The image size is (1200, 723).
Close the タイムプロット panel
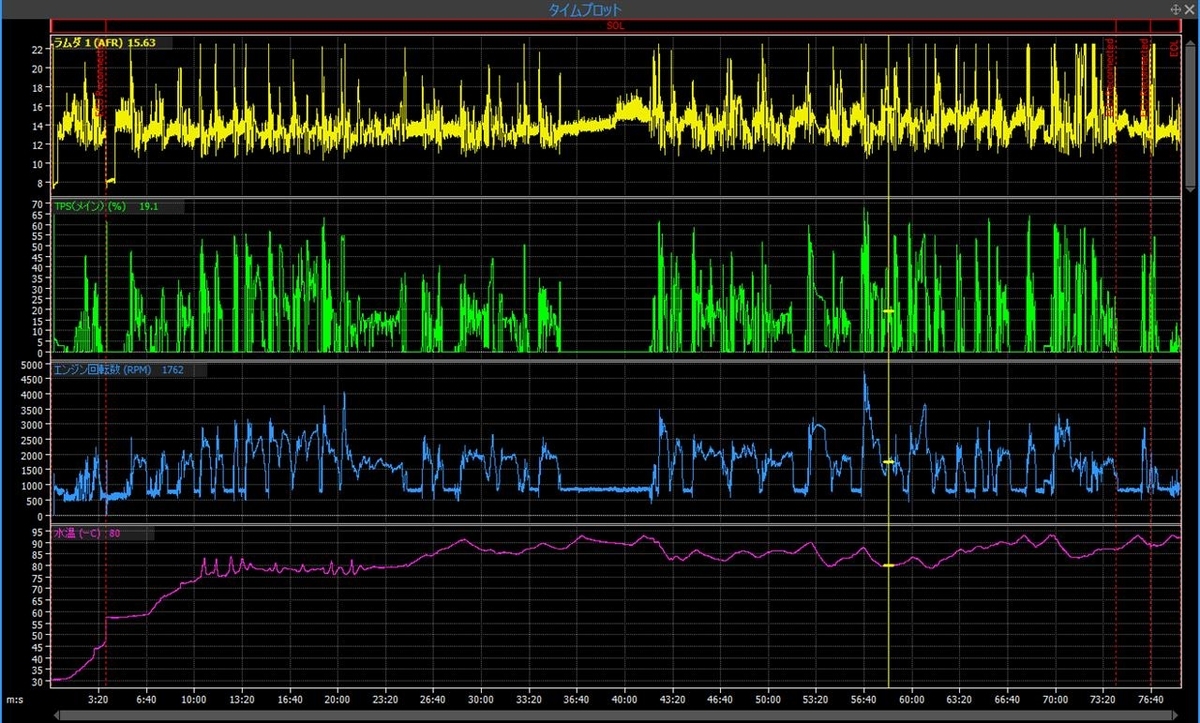point(1191,8)
